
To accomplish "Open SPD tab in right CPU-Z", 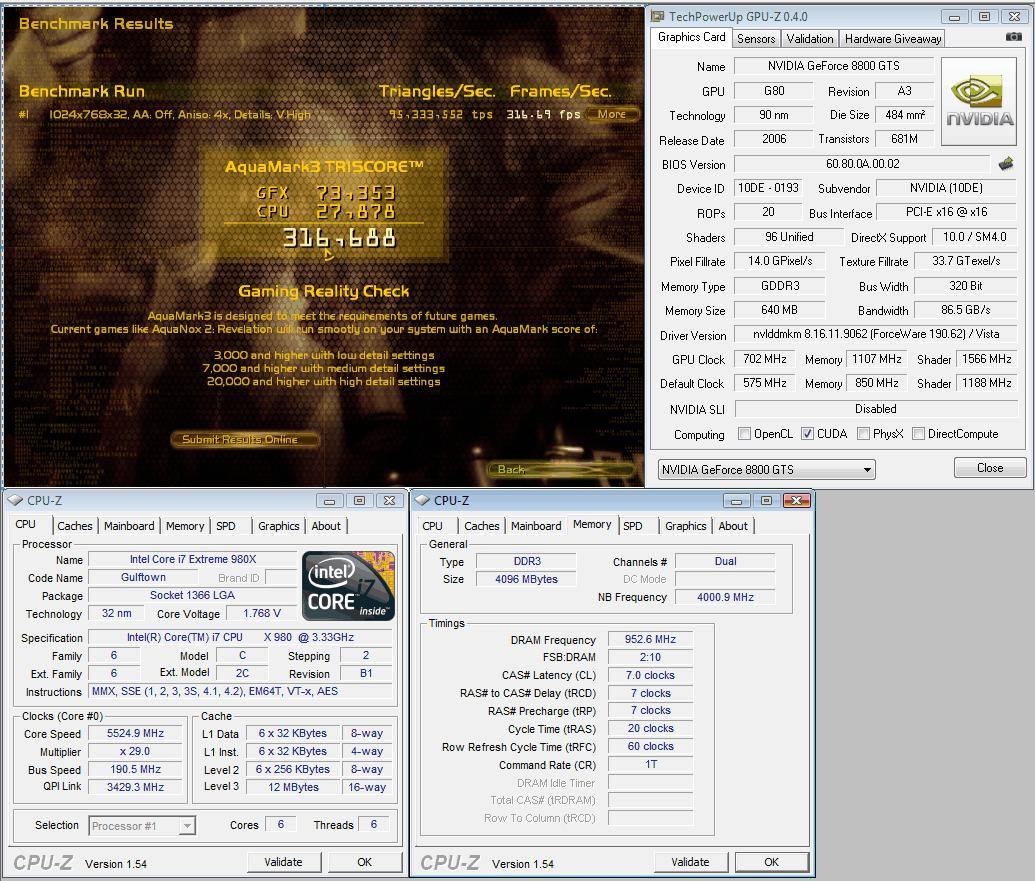I will tap(632, 526).
